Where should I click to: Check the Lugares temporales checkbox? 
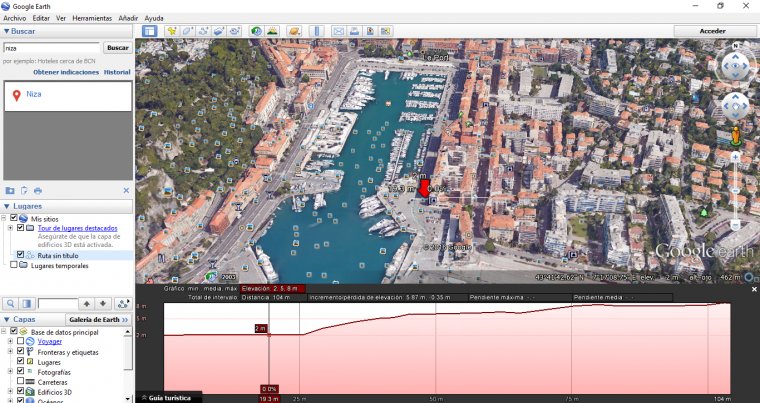tap(14, 265)
